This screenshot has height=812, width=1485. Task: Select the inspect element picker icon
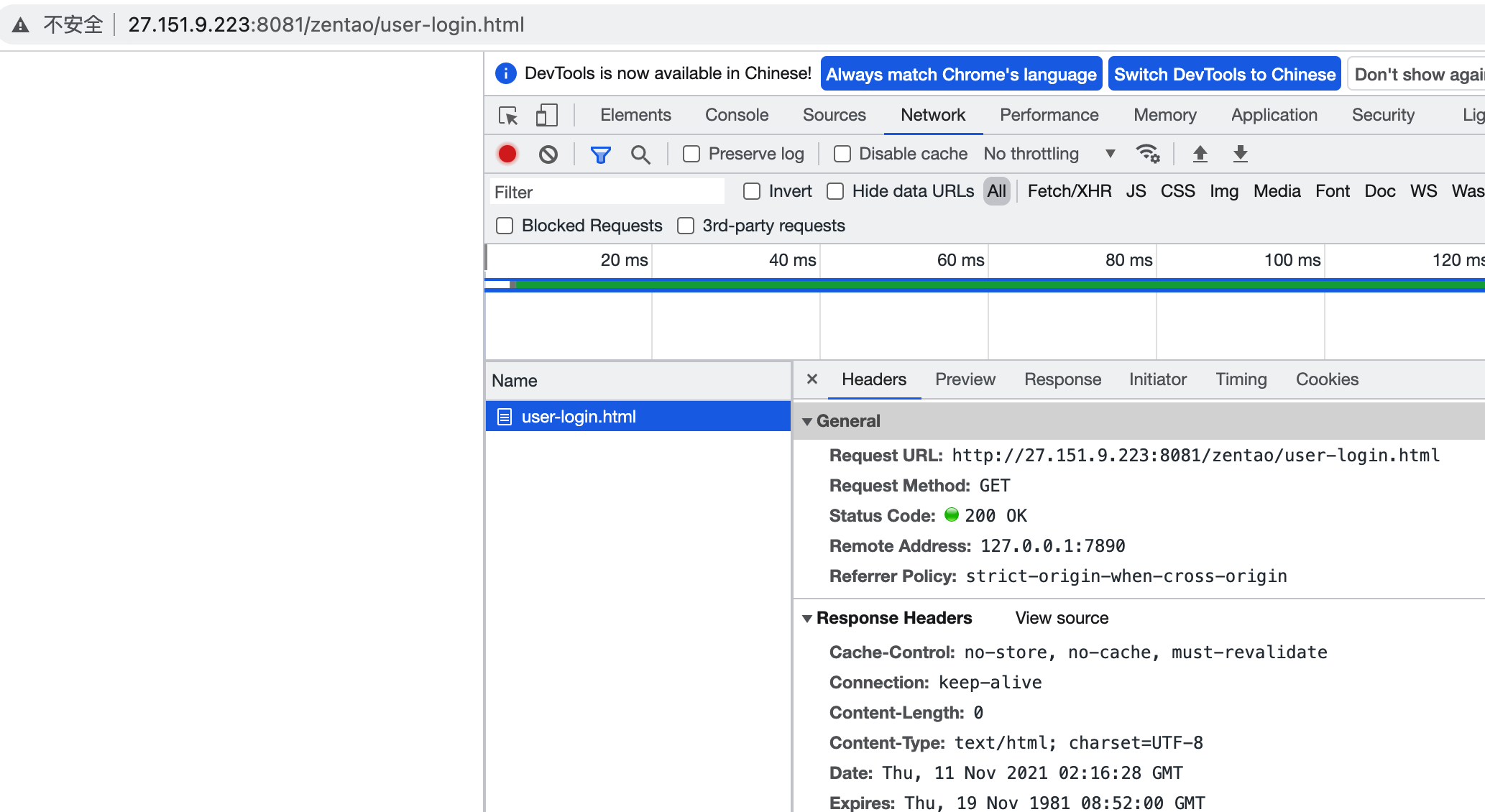tap(508, 115)
